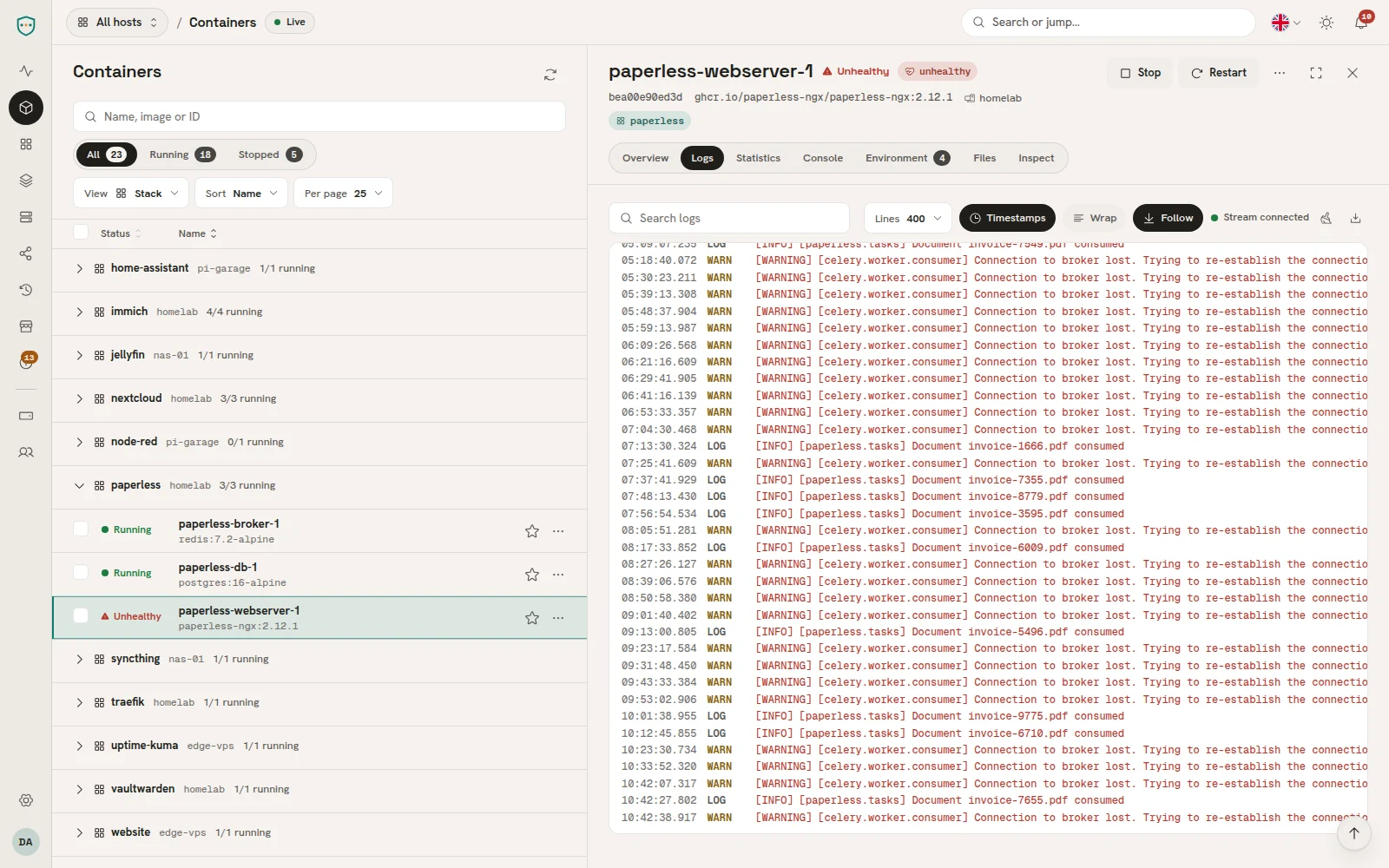
Task: Focus the Search logs field
Action: pos(729,218)
